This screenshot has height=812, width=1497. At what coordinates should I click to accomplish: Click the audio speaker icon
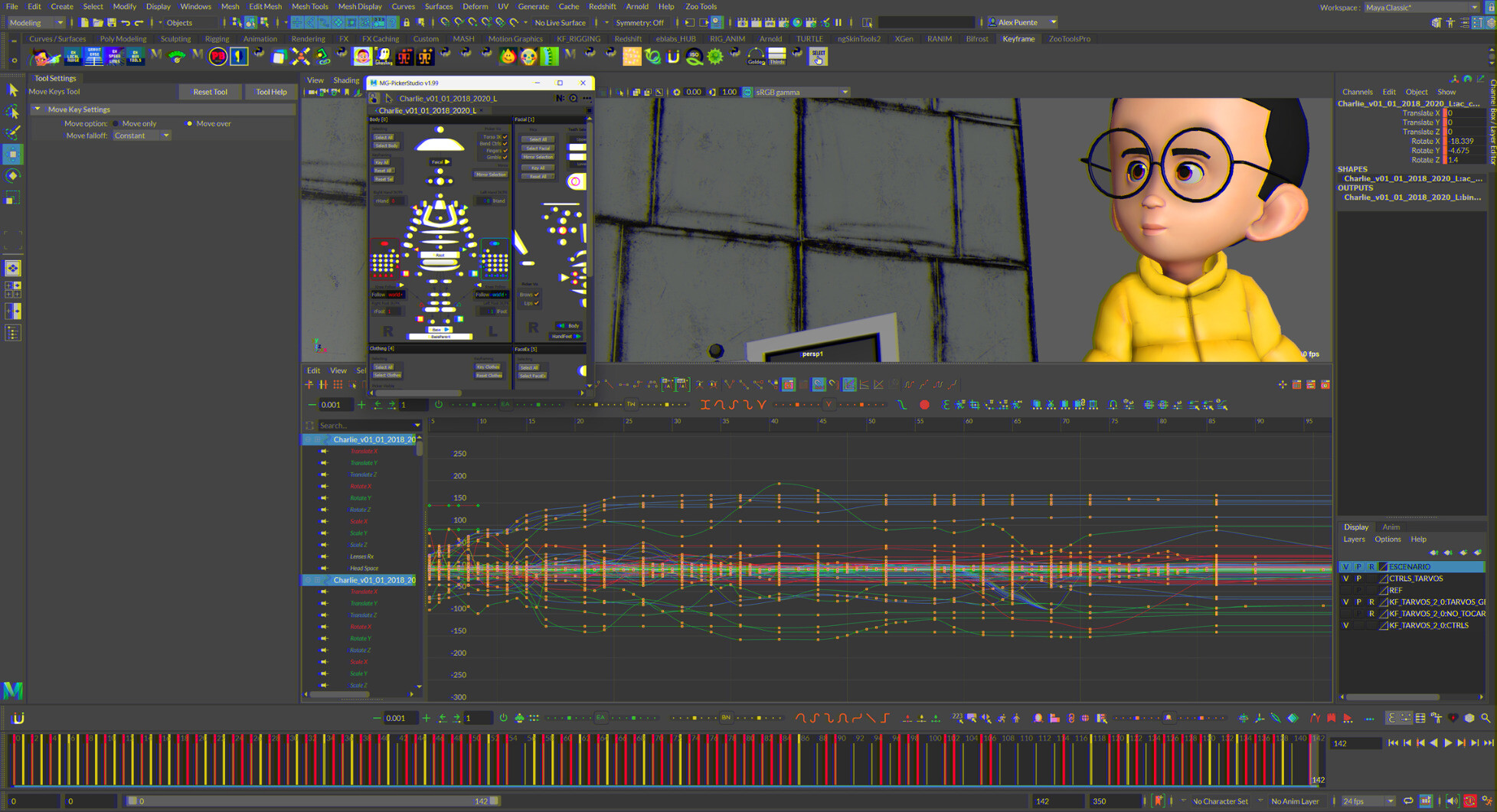(x=1452, y=801)
